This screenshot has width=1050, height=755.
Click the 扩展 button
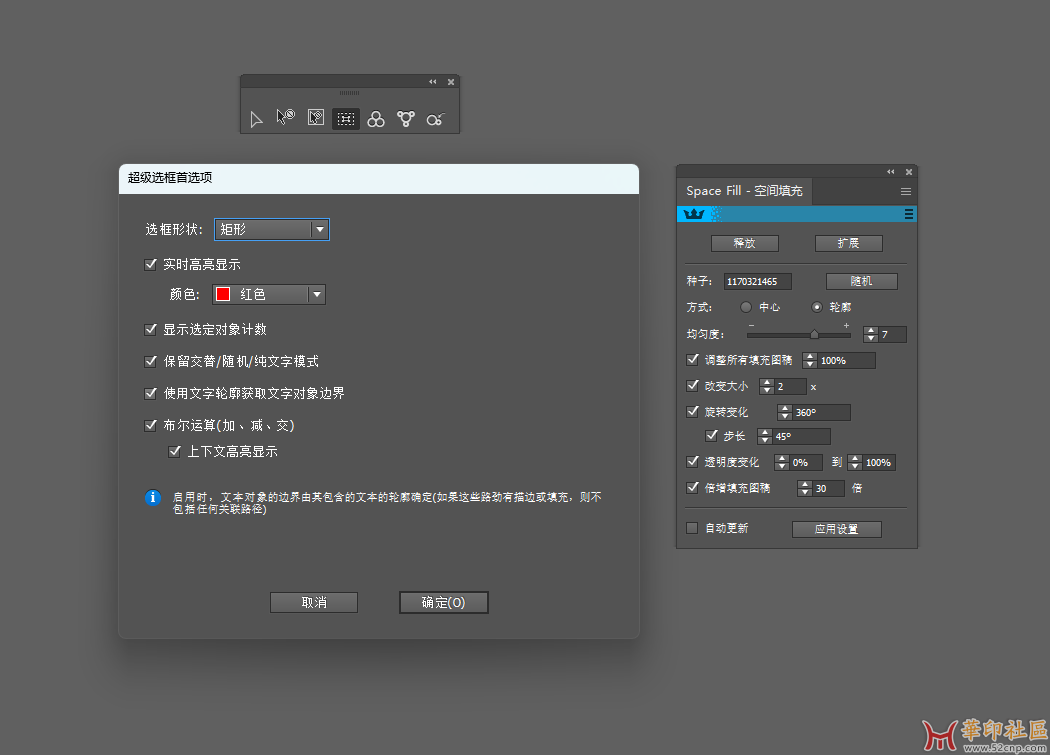[848, 243]
